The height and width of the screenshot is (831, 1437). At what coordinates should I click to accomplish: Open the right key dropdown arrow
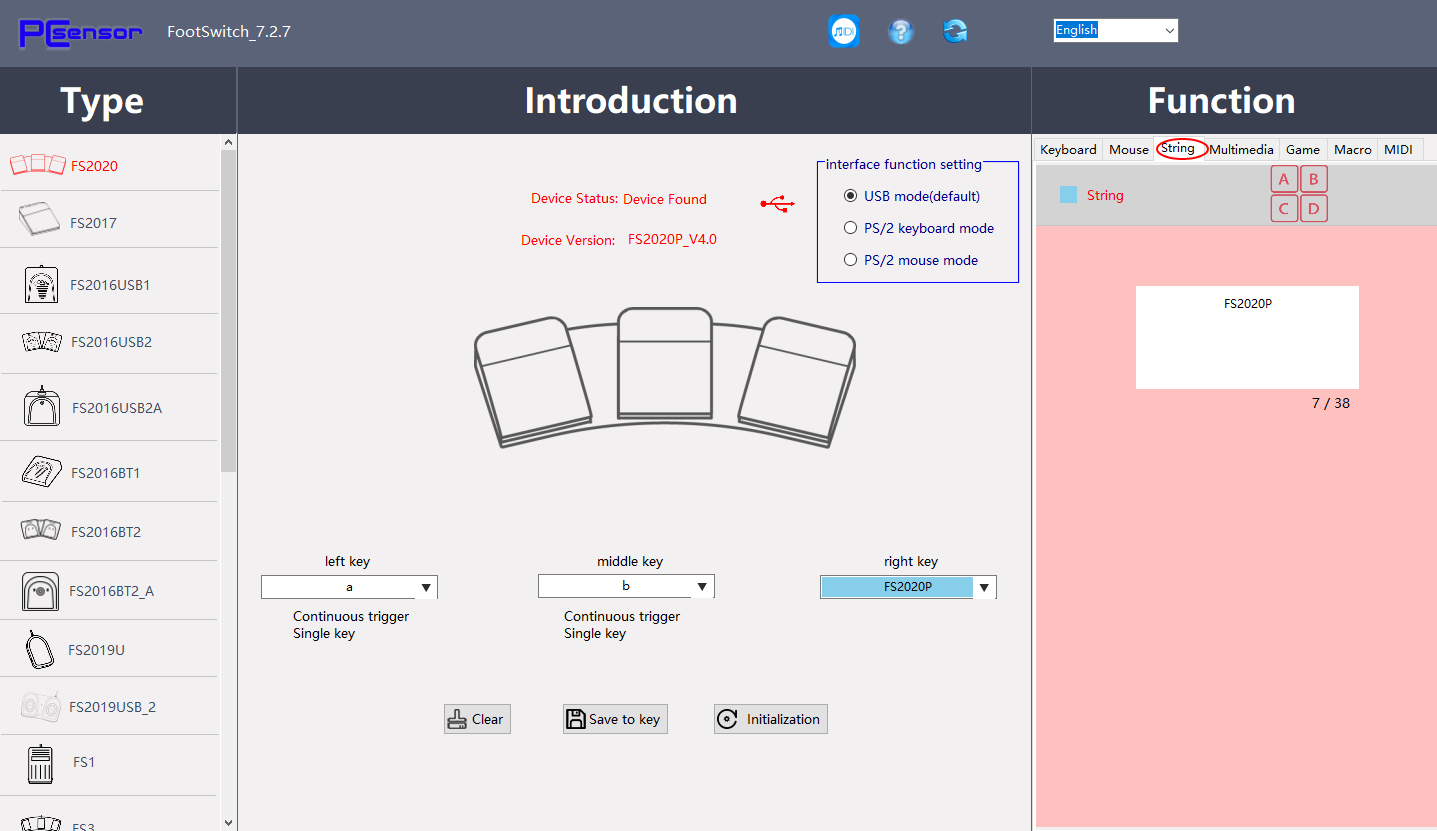[985, 588]
